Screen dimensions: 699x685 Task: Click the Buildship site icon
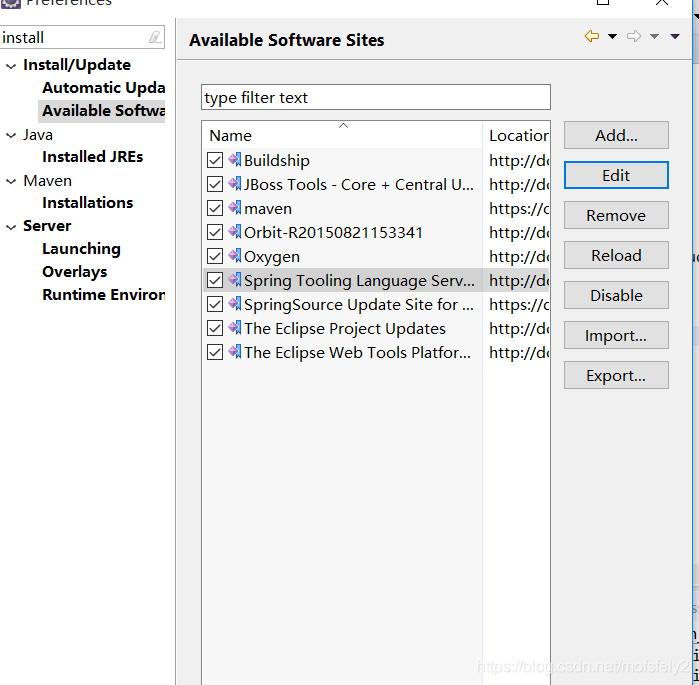(x=235, y=160)
